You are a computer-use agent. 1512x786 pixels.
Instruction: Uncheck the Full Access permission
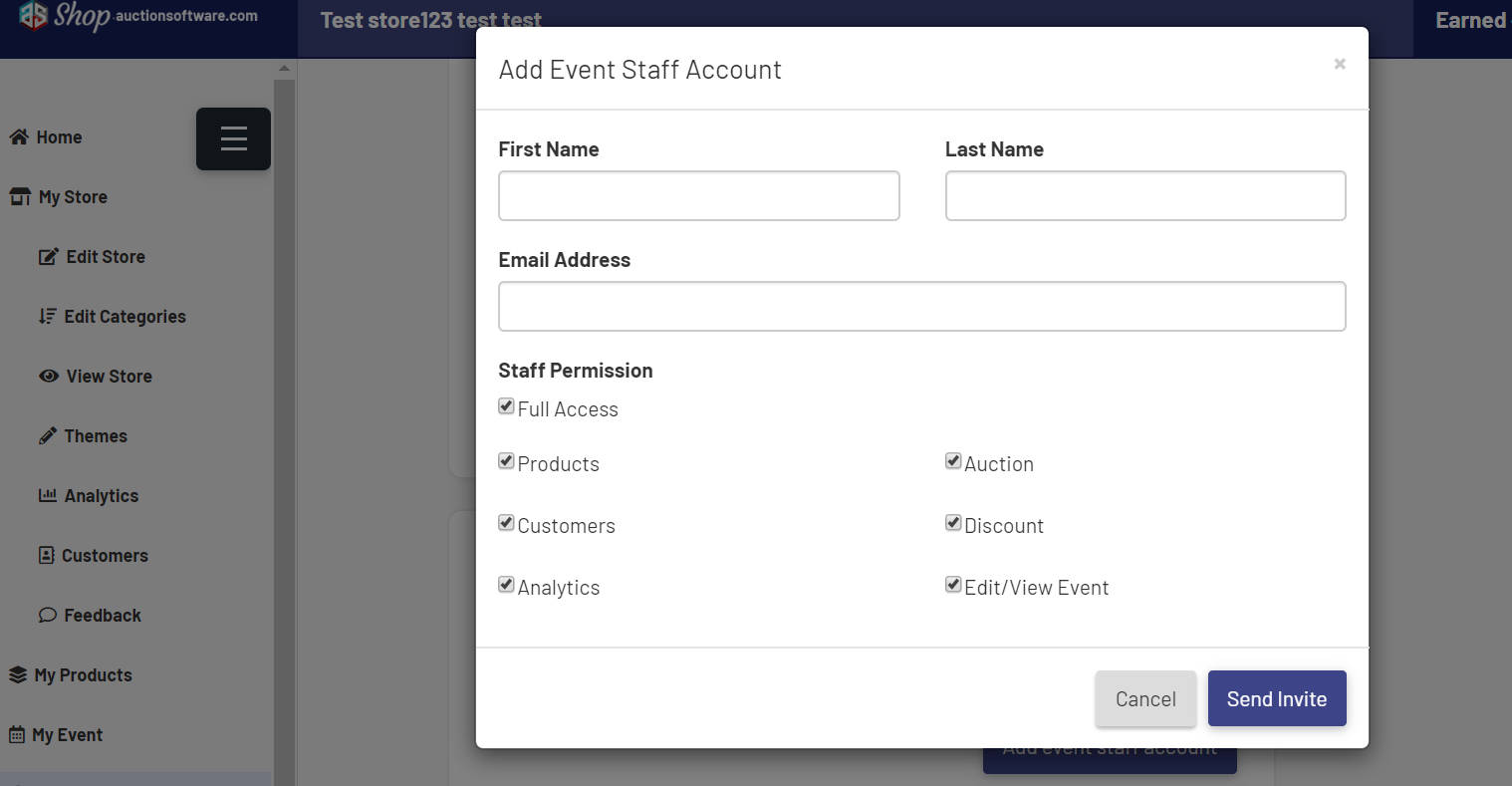(x=506, y=405)
